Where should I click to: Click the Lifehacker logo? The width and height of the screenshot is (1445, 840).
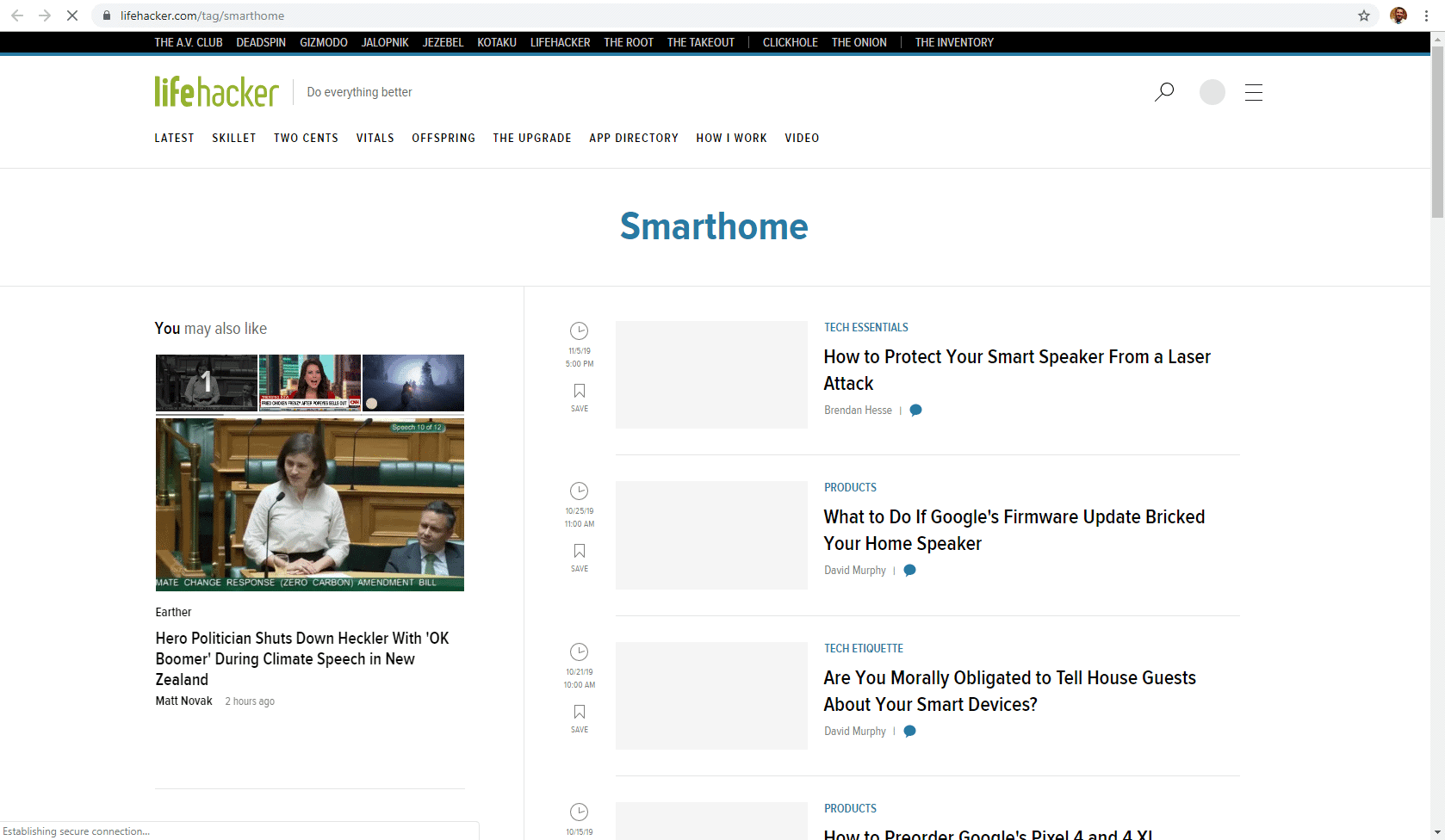pos(216,91)
